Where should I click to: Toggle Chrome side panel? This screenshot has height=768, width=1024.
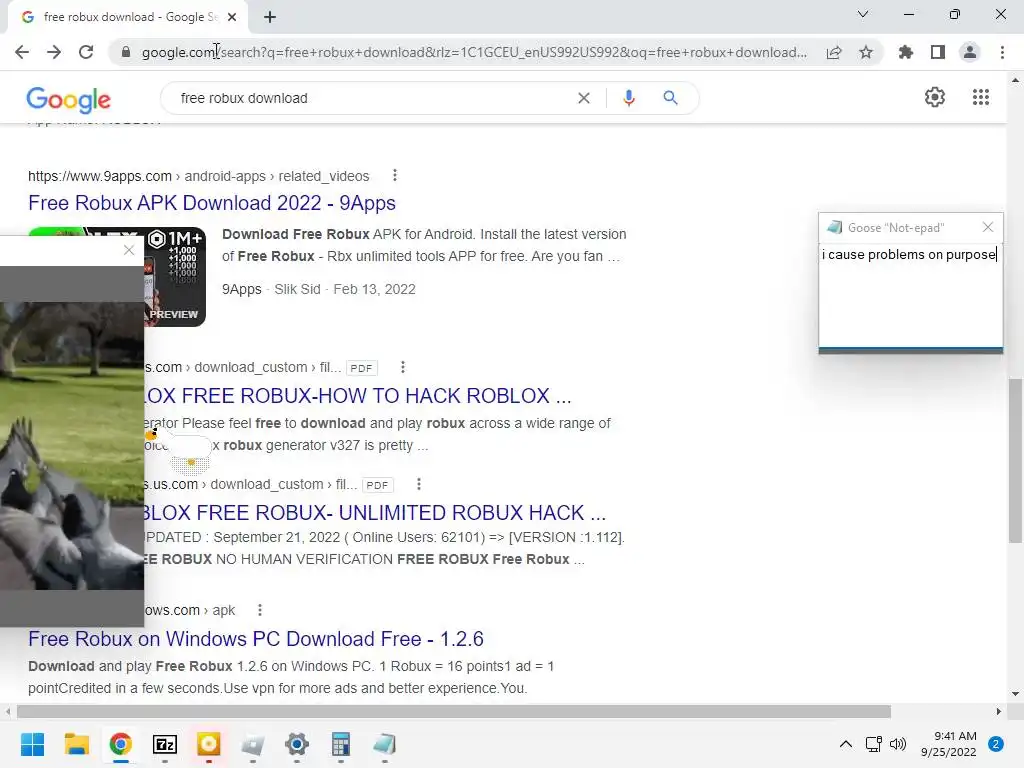938,52
